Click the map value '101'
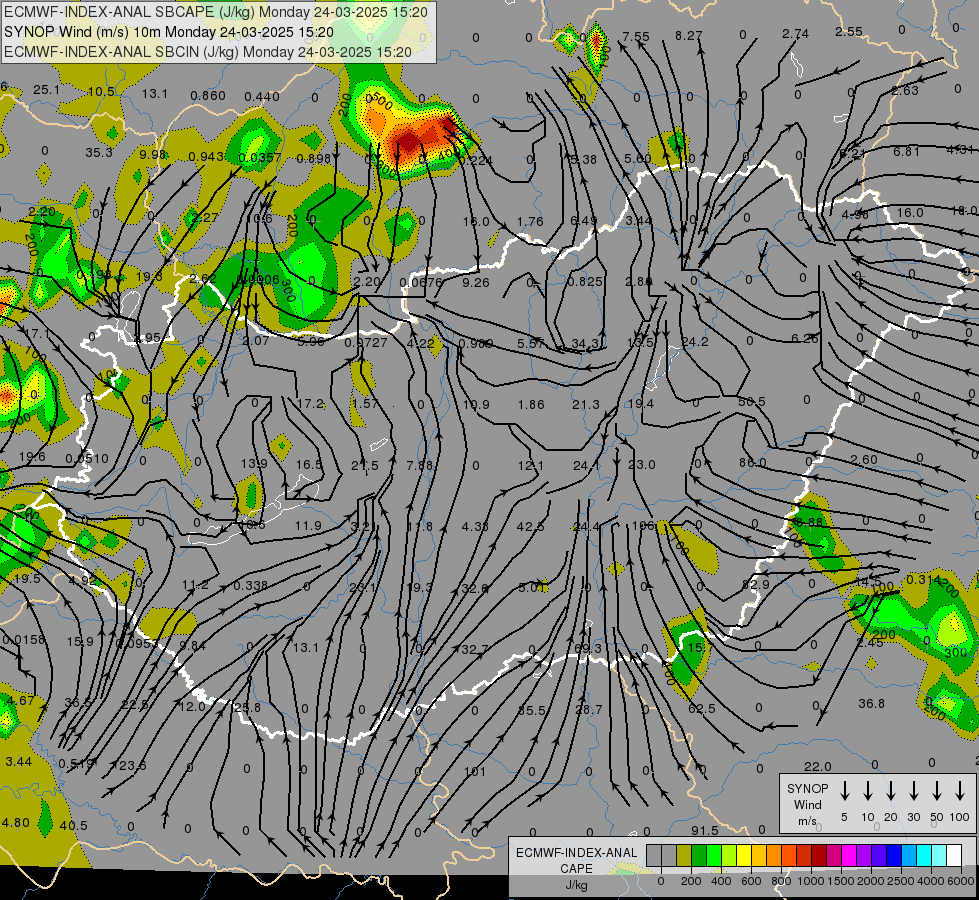The height and width of the screenshot is (900, 979). (x=475, y=771)
